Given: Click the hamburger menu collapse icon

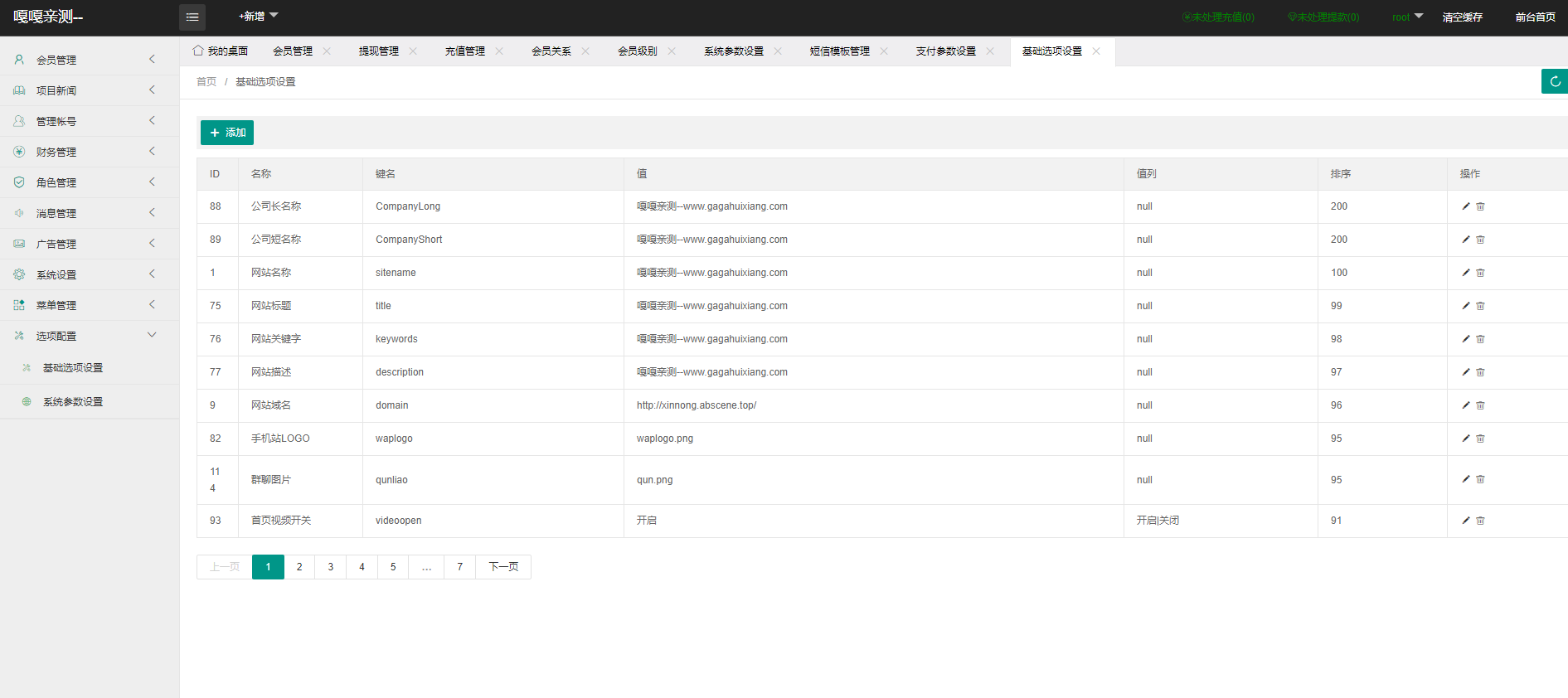Looking at the screenshot, I should tap(192, 17).
